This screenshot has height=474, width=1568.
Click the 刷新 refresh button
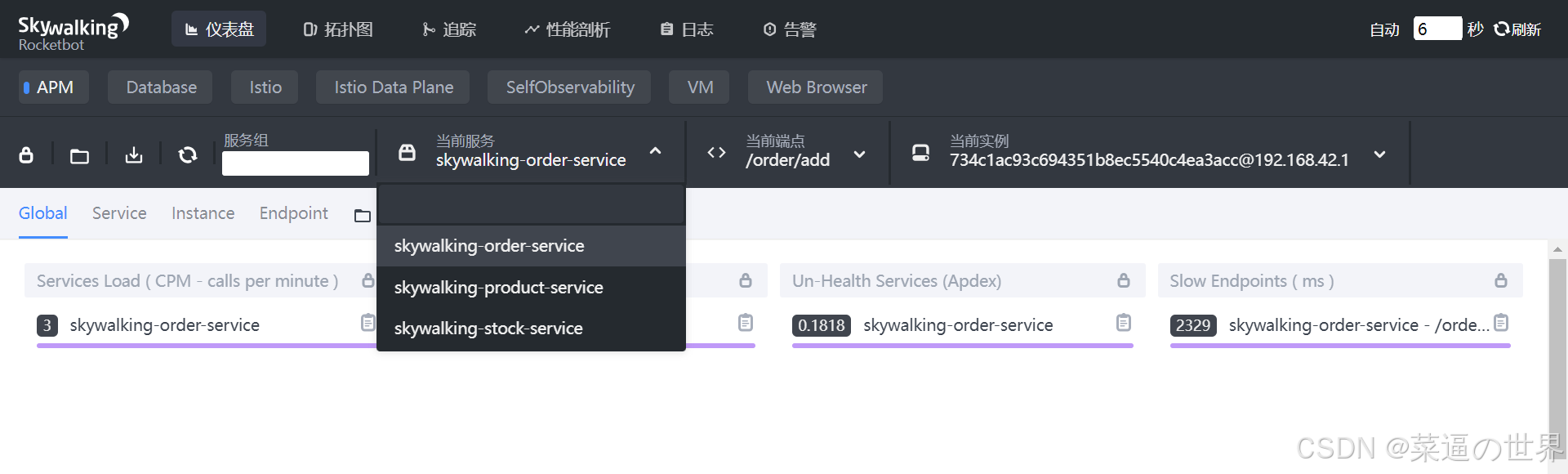coord(1517,29)
